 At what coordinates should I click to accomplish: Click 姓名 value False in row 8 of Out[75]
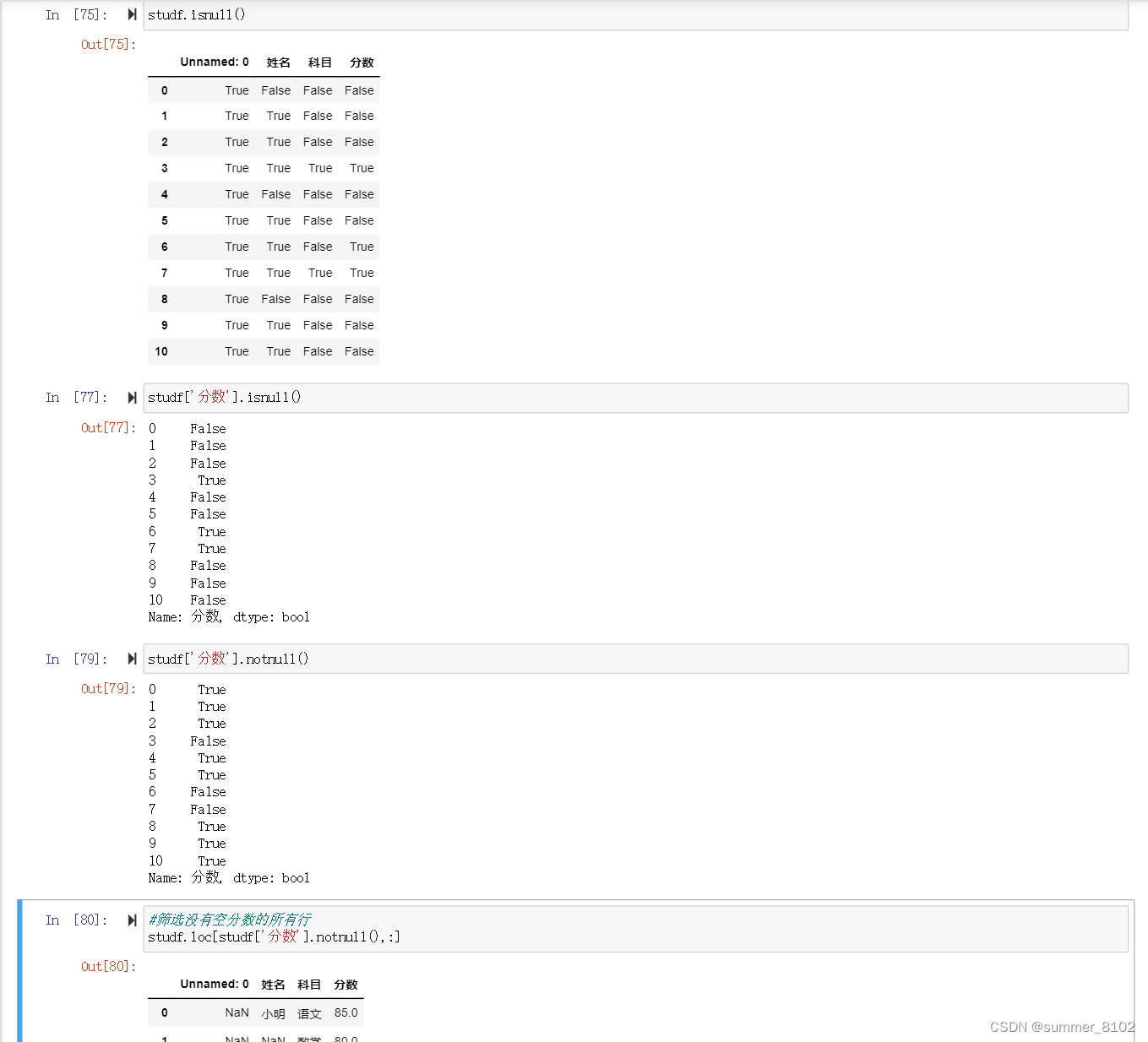pyautogui.click(x=276, y=299)
